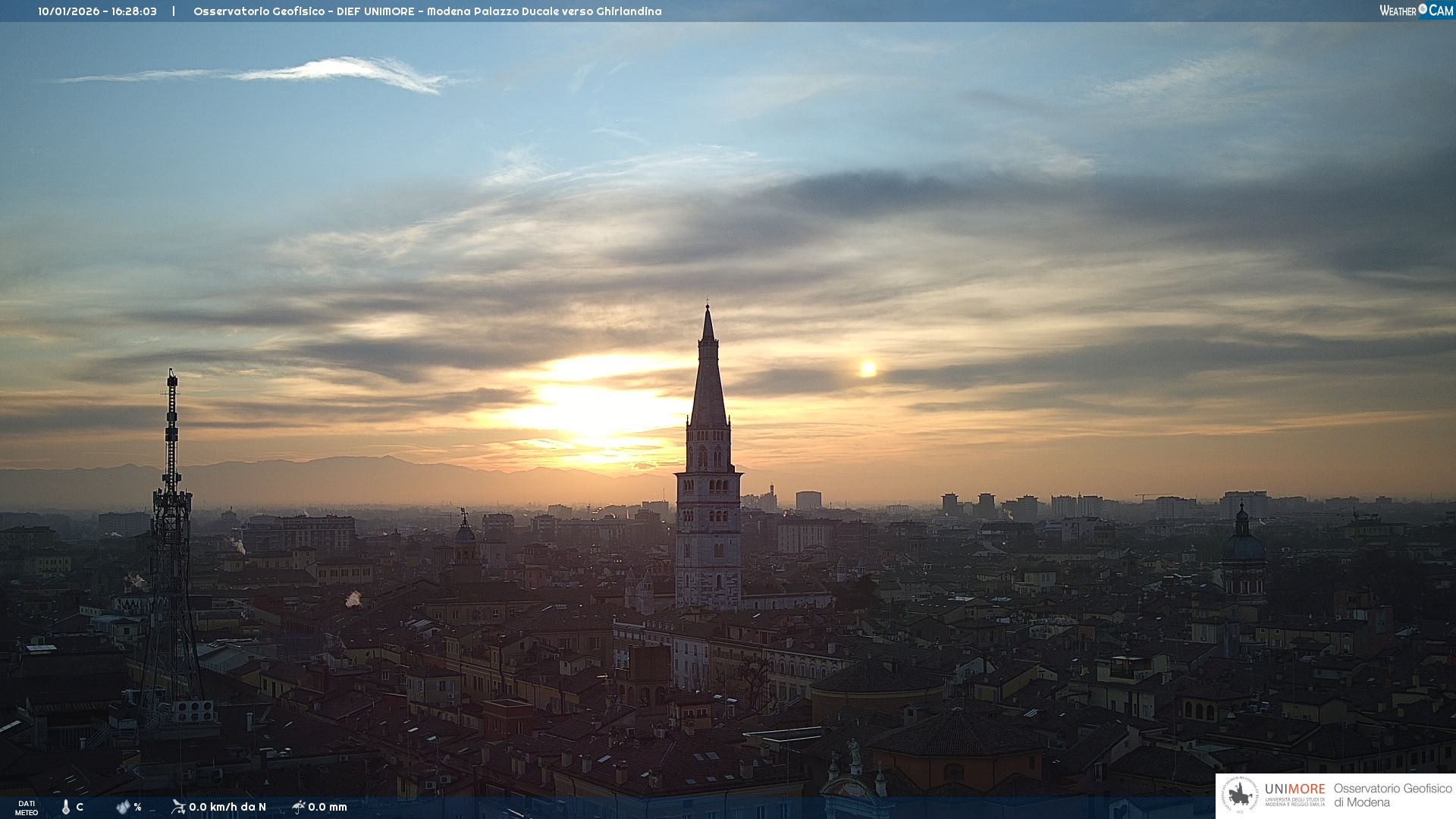1456x819 pixels.
Task: Click the 0.0 mm rainfall reading
Action: 328,807
